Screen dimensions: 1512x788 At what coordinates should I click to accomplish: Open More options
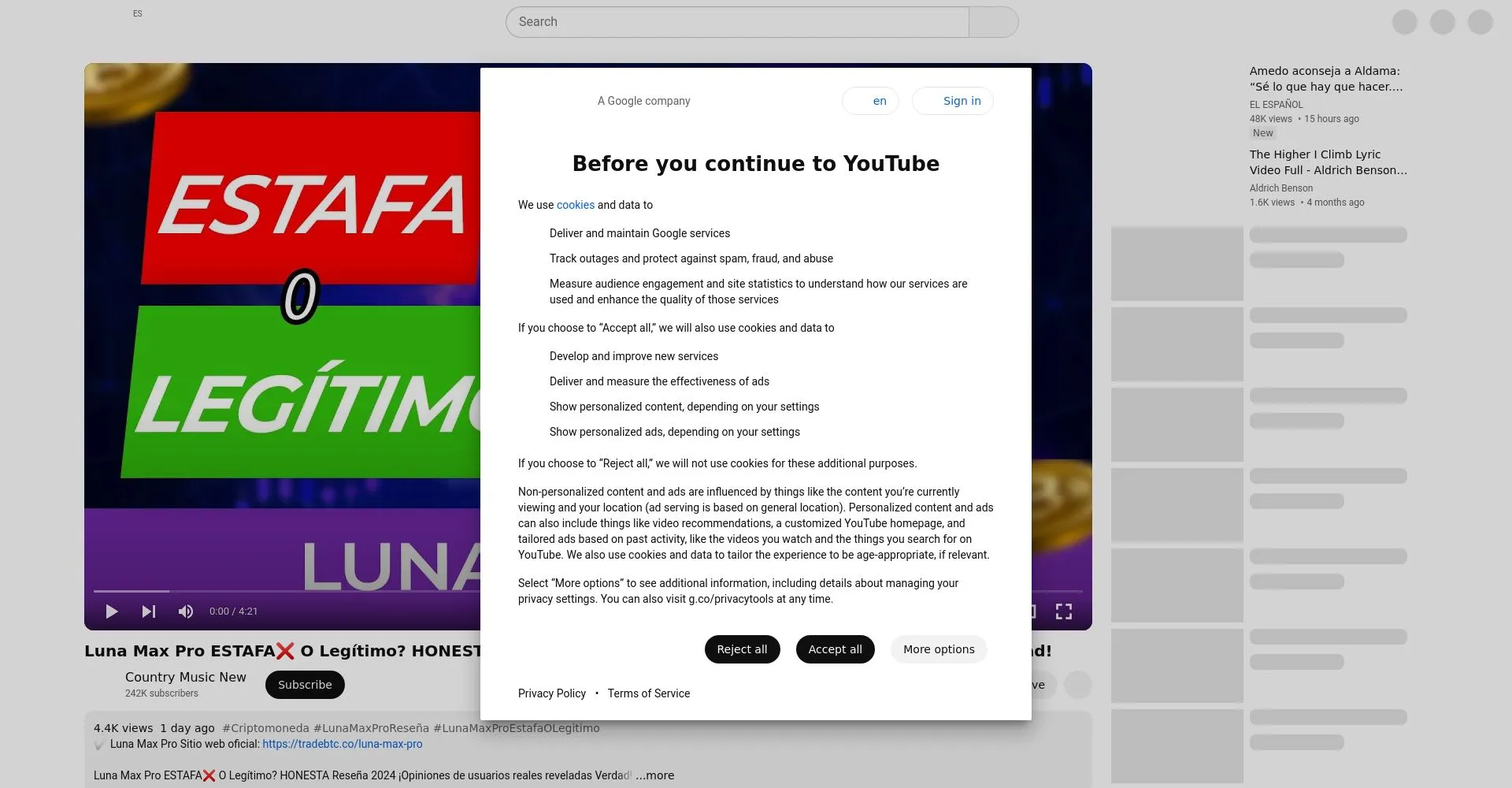[939, 649]
